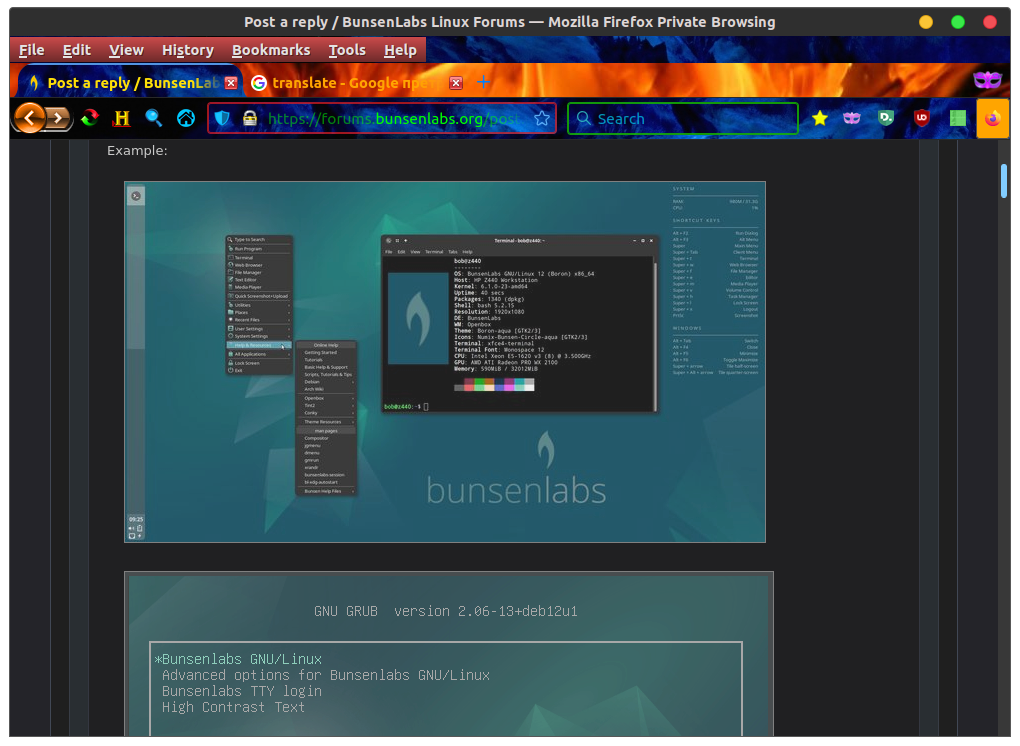Click the green square toolbar extension

click(958, 118)
